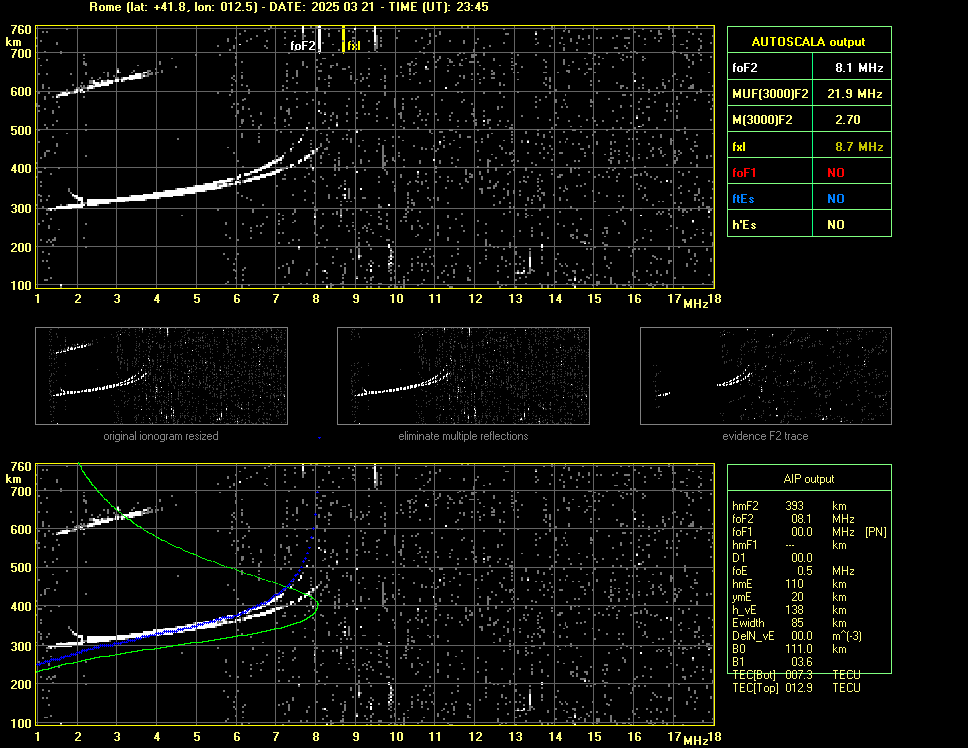Select the blue 'NO' value for ftEs

click(x=836, y=199)
